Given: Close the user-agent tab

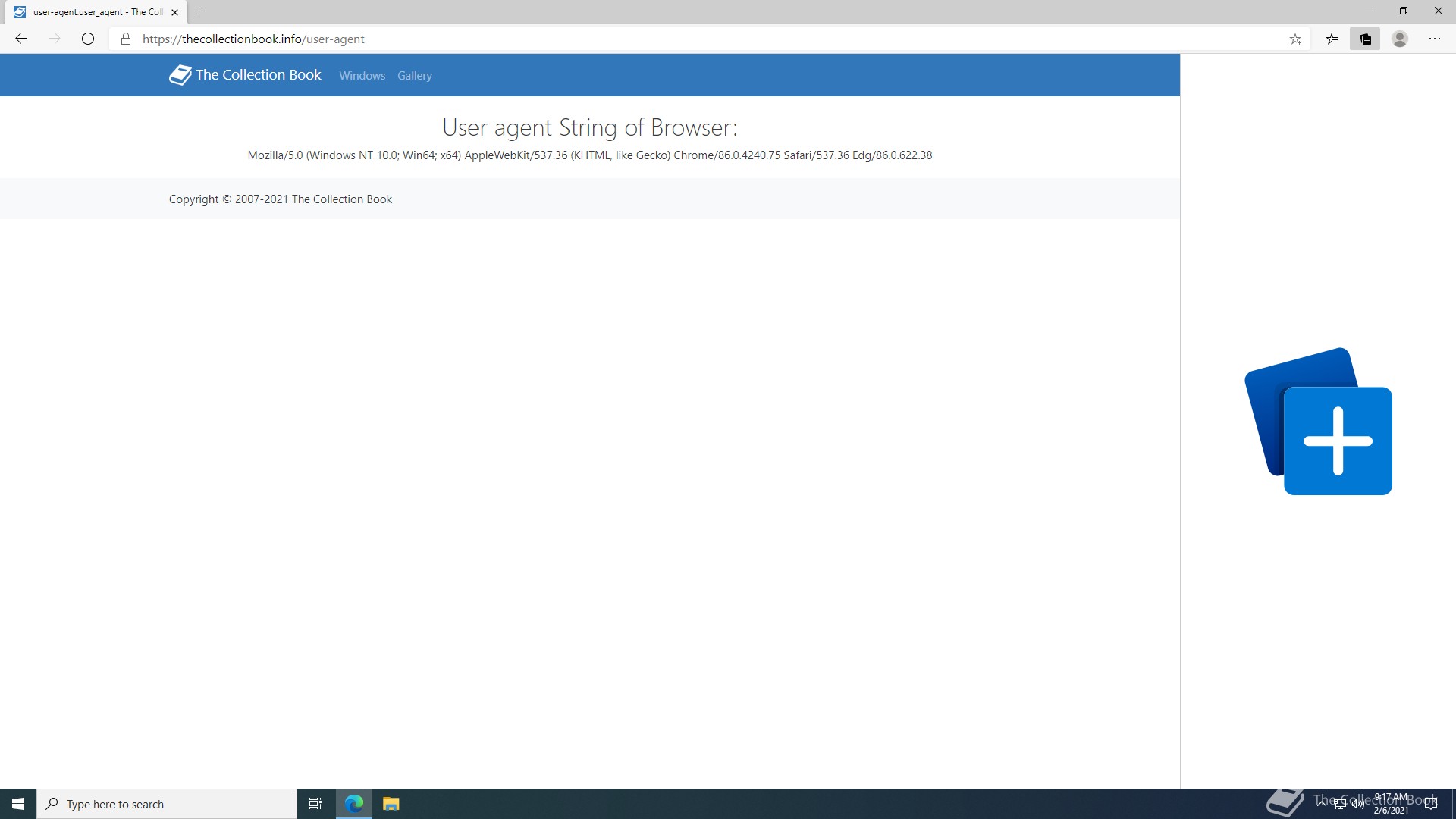Looking at the screenshot, I should (x=174, y=12).
